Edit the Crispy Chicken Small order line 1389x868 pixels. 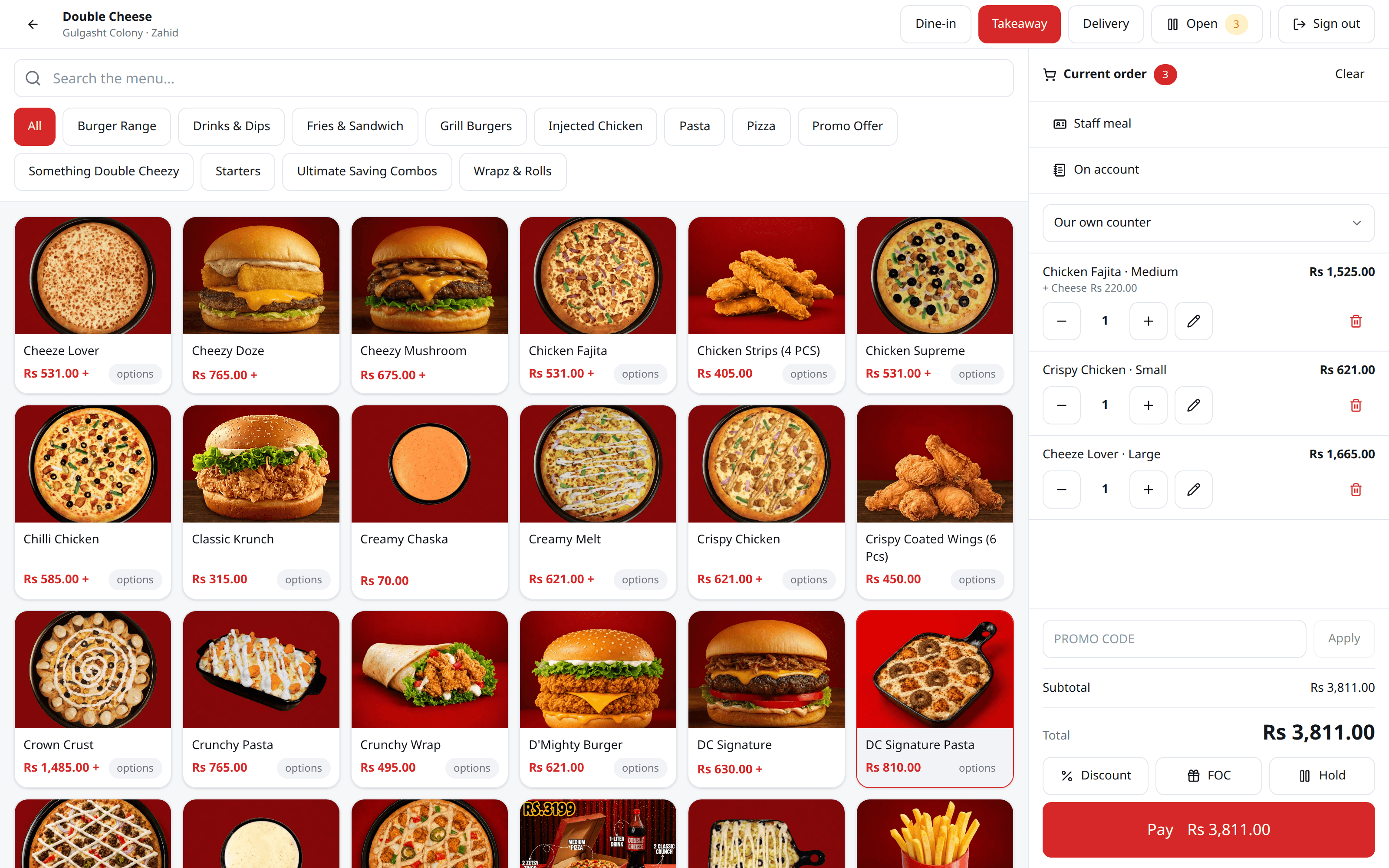(1193, 405)
